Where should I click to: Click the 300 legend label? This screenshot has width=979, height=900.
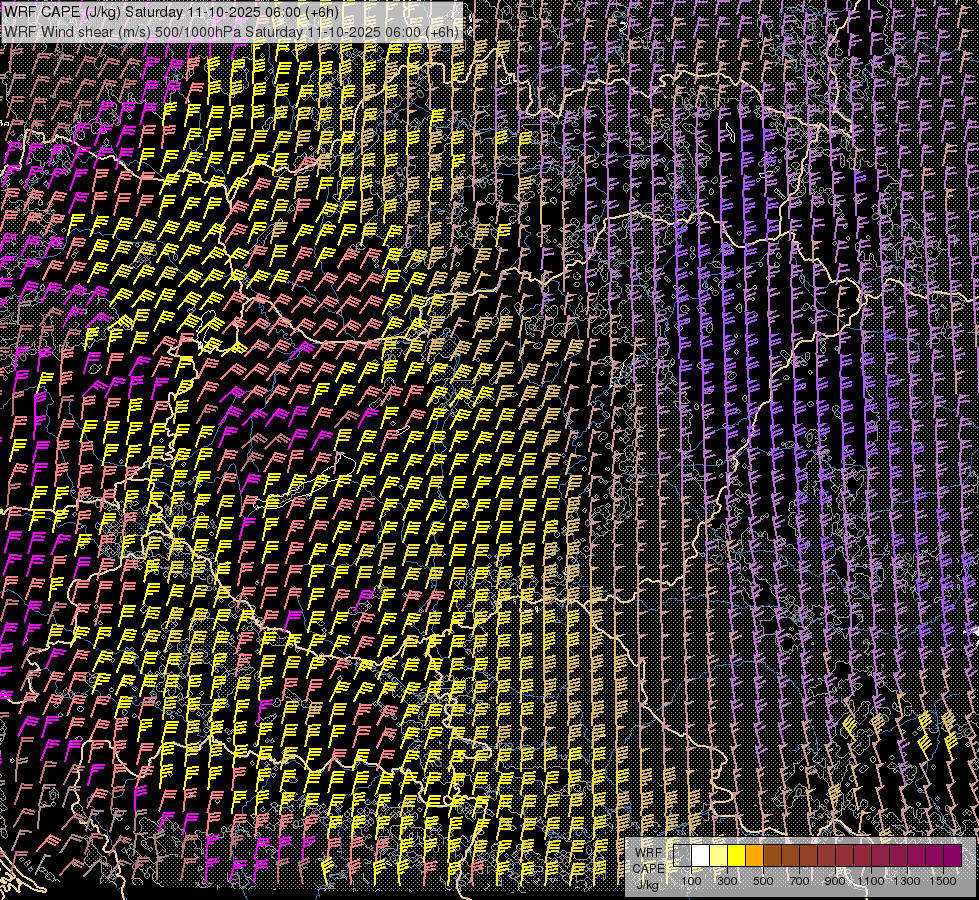pyautogui.click(x=727, y=881)
